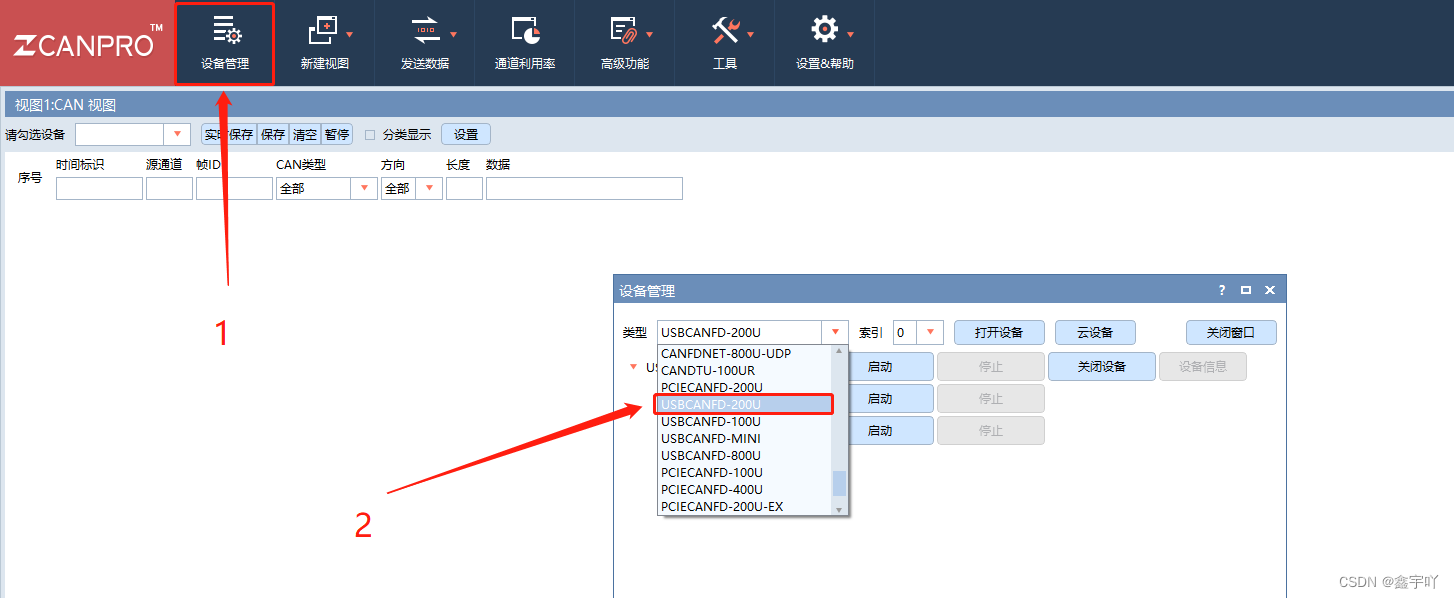Click the 实时保存 button
This screenshot has width=1454, height=598.
pyautogui.click(x=228, y=134)
